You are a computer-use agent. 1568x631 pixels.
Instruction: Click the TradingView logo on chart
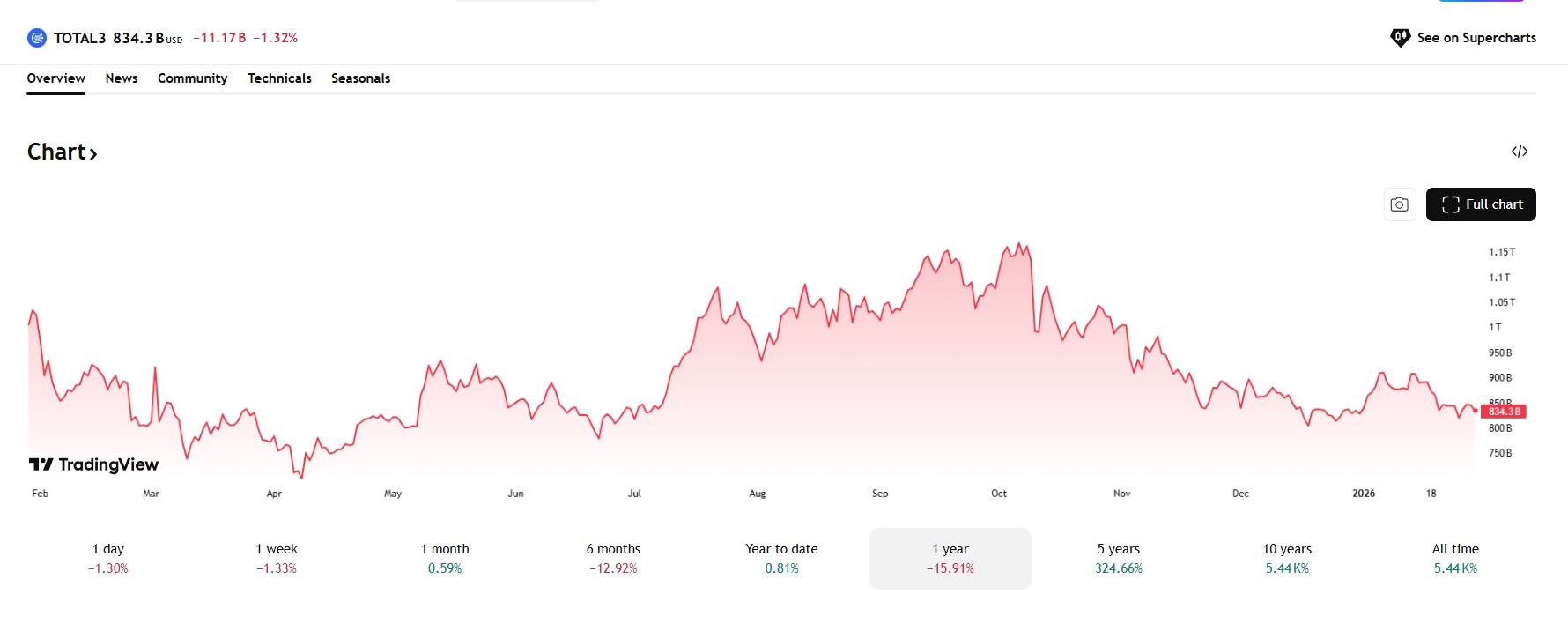(x=94, y=464)
